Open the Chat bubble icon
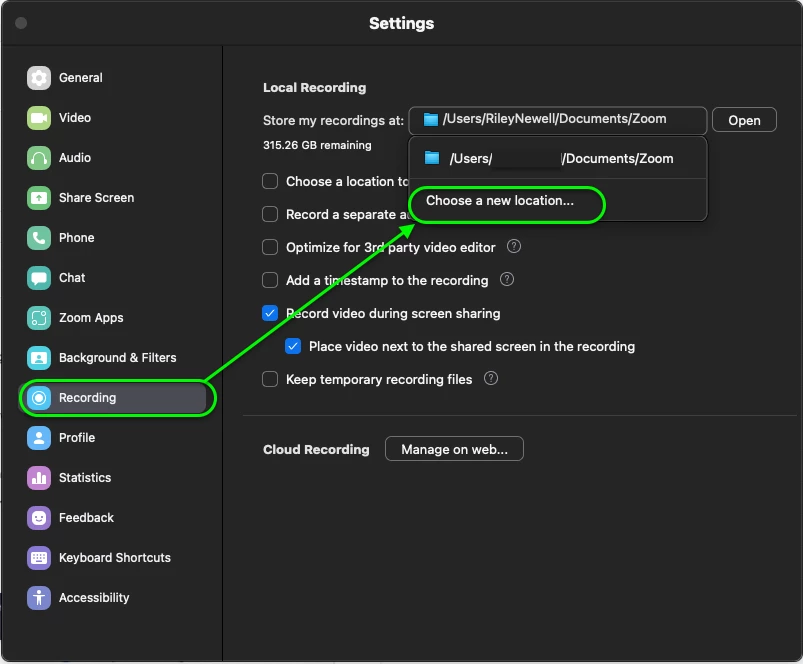 coord(39,277)
